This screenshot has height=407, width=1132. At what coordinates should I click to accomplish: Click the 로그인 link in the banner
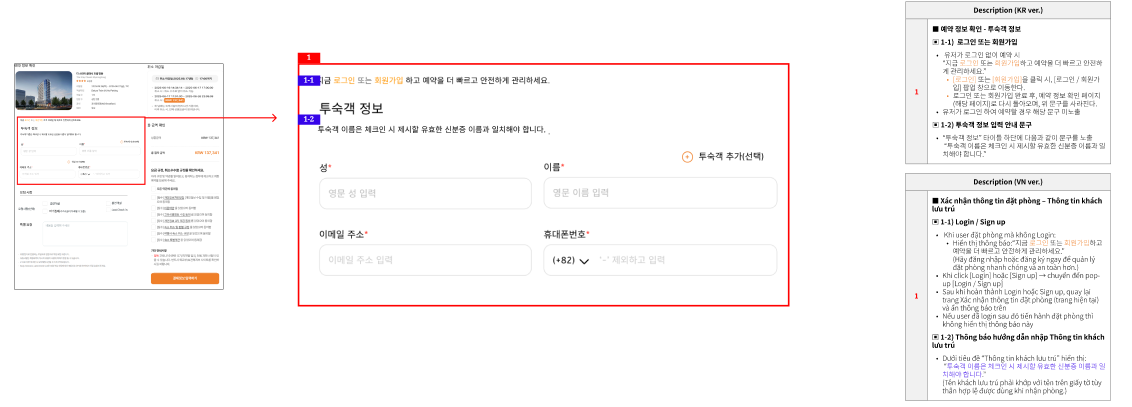pyautogui.click(x=343, y=80)
